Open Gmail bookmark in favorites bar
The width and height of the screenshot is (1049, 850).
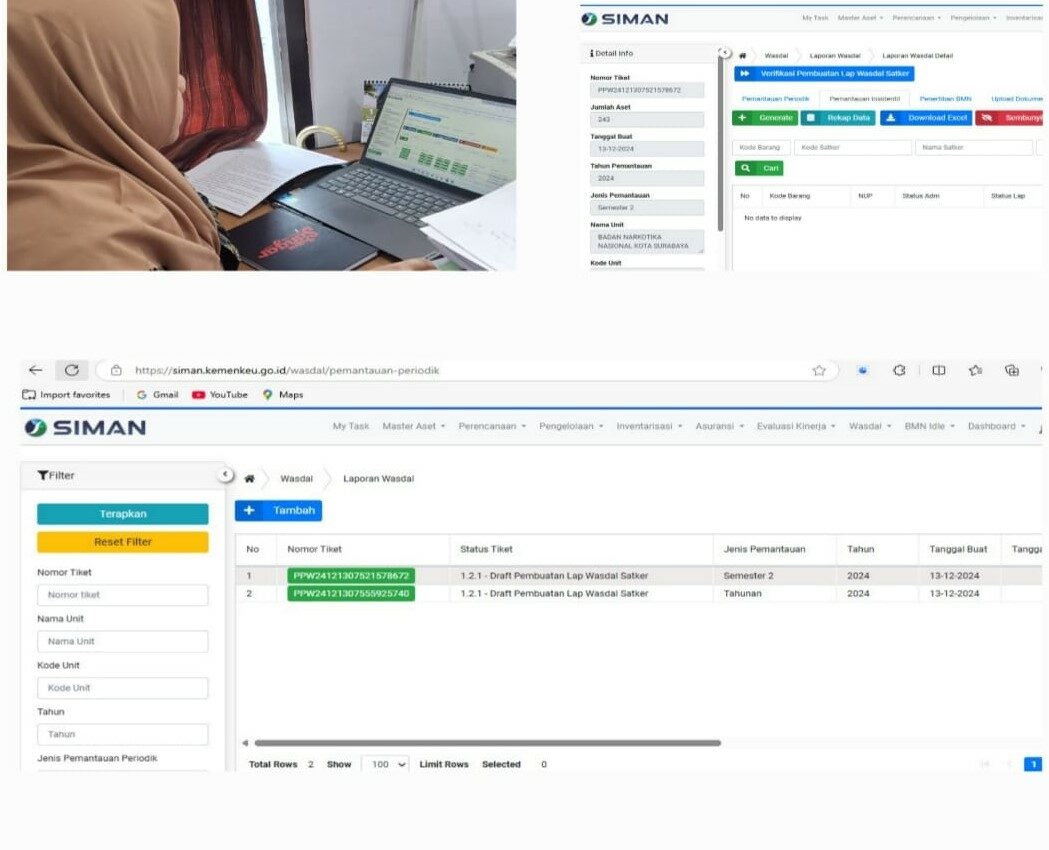pyautogui.click(x=157, y=395)
